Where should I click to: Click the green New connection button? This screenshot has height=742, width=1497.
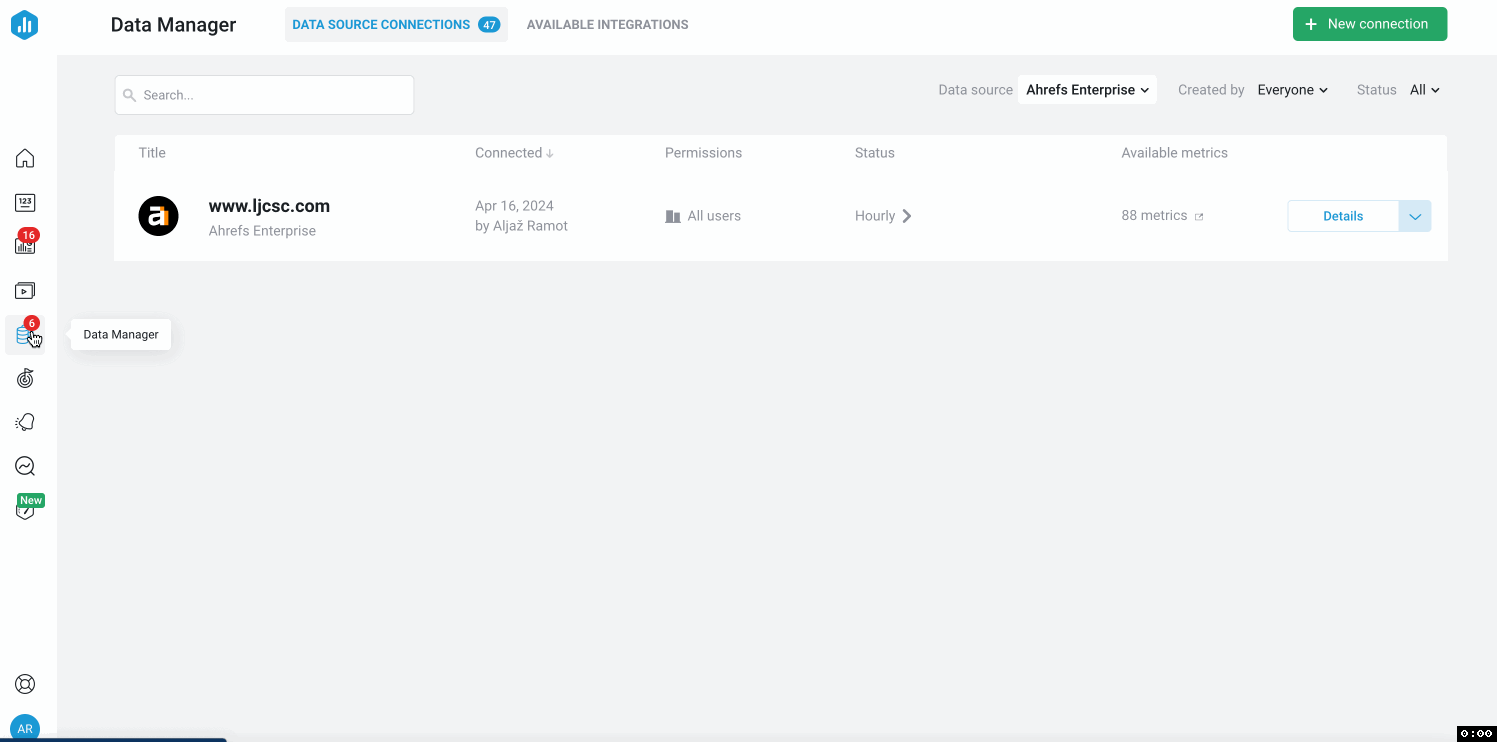point(1369,24)
